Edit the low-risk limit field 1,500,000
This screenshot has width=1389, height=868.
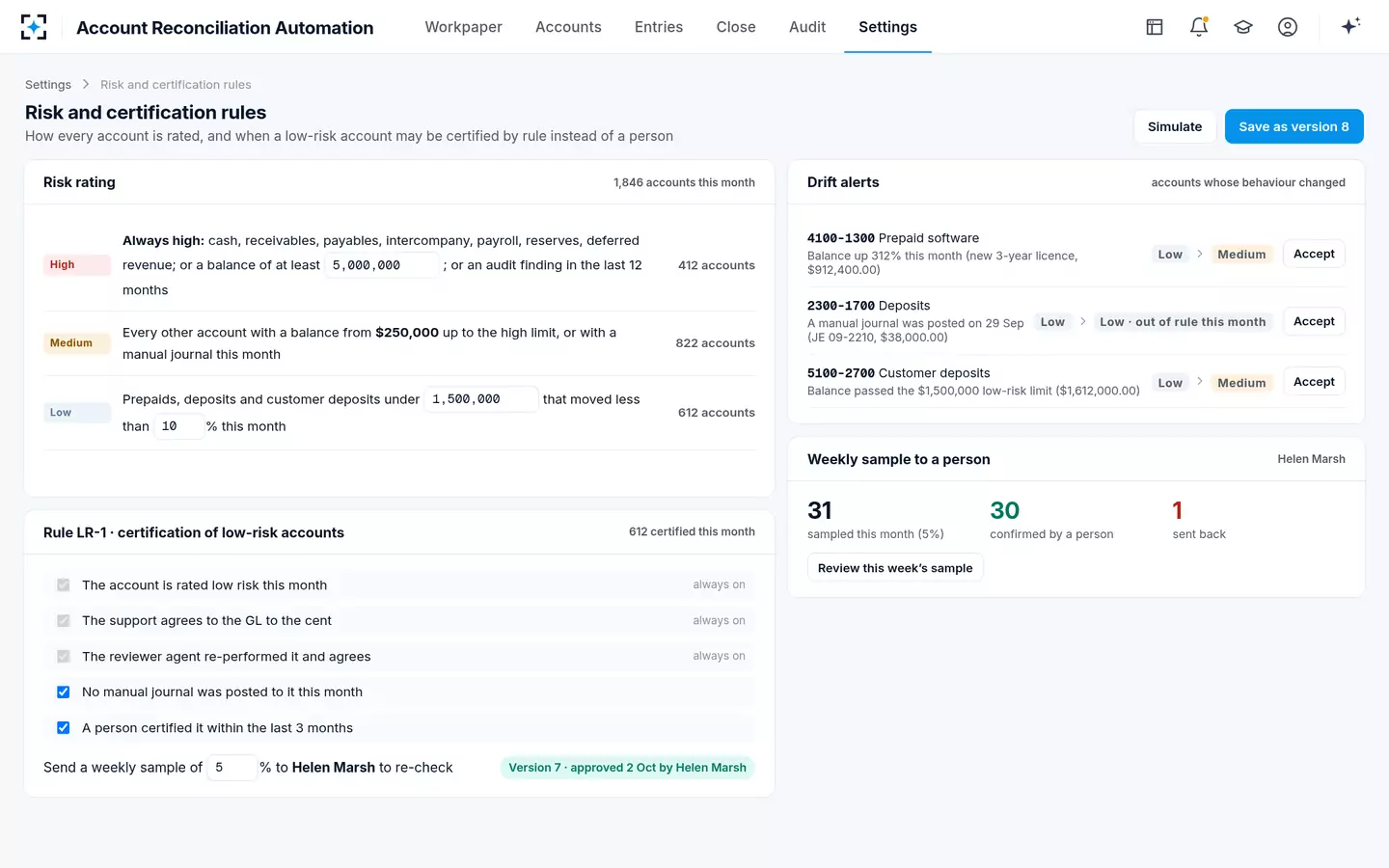pyautogui.click(x=481, y=399)
